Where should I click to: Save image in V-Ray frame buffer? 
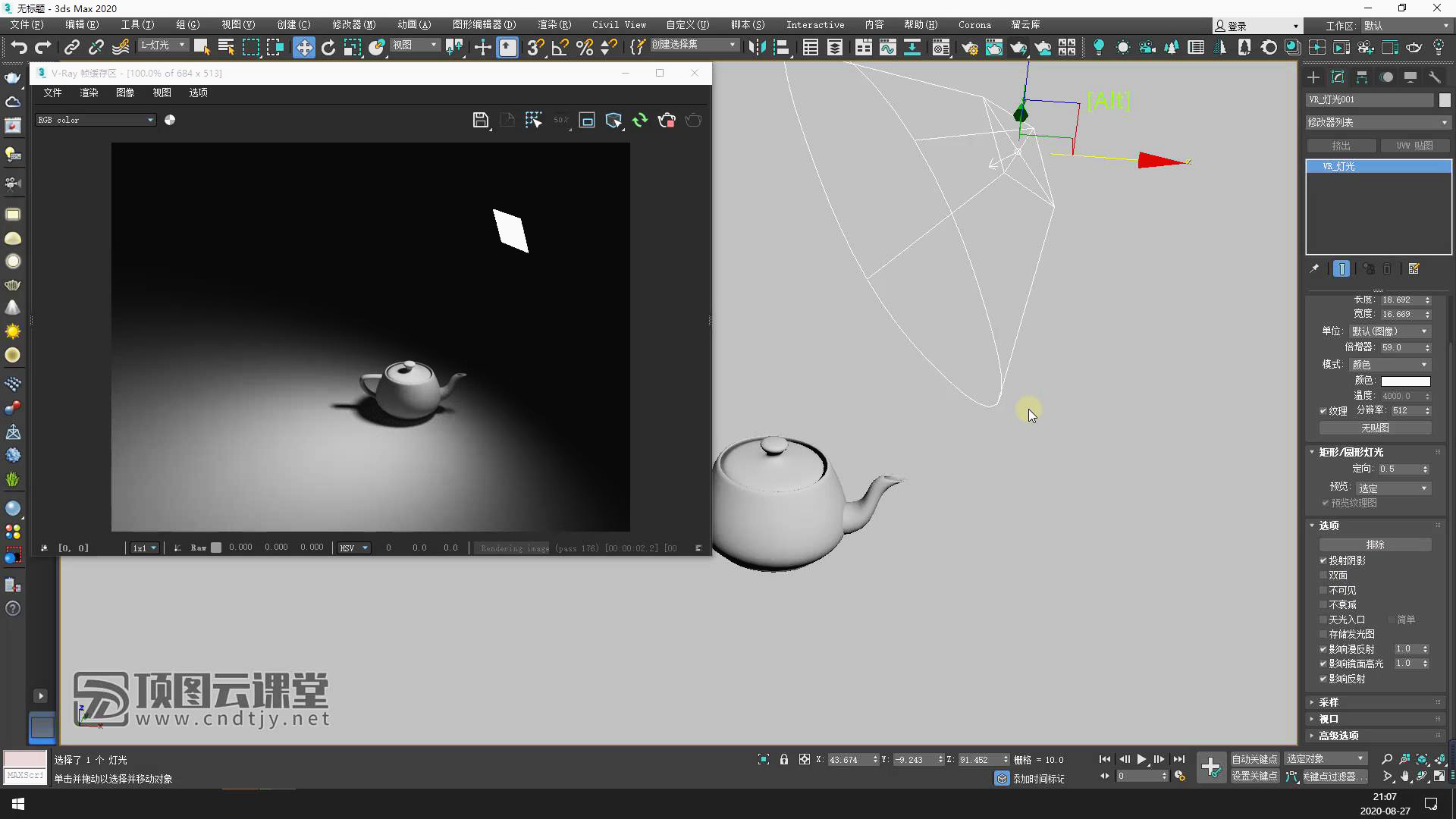coord(480,120)
